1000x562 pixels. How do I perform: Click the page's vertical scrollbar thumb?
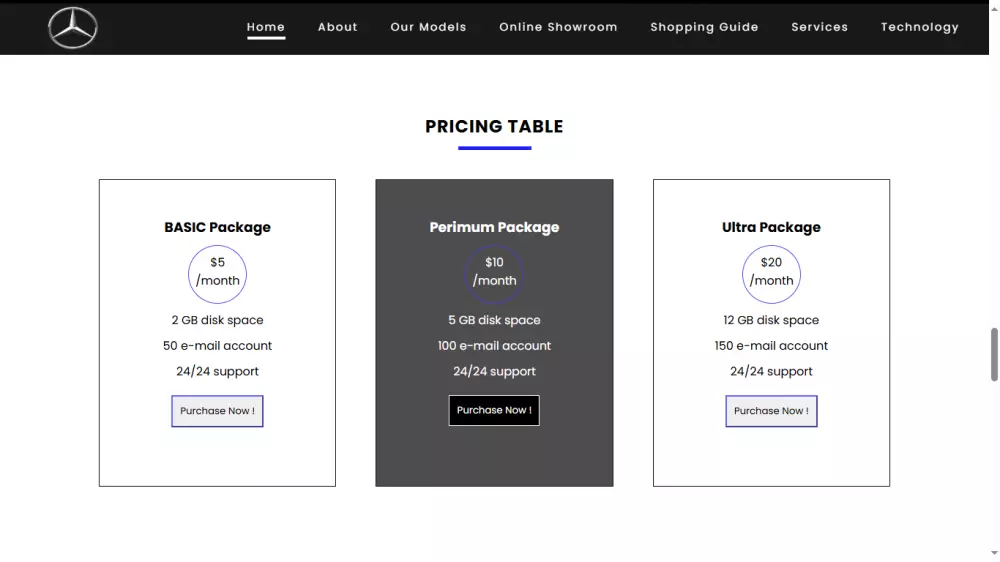pos(994,354)
